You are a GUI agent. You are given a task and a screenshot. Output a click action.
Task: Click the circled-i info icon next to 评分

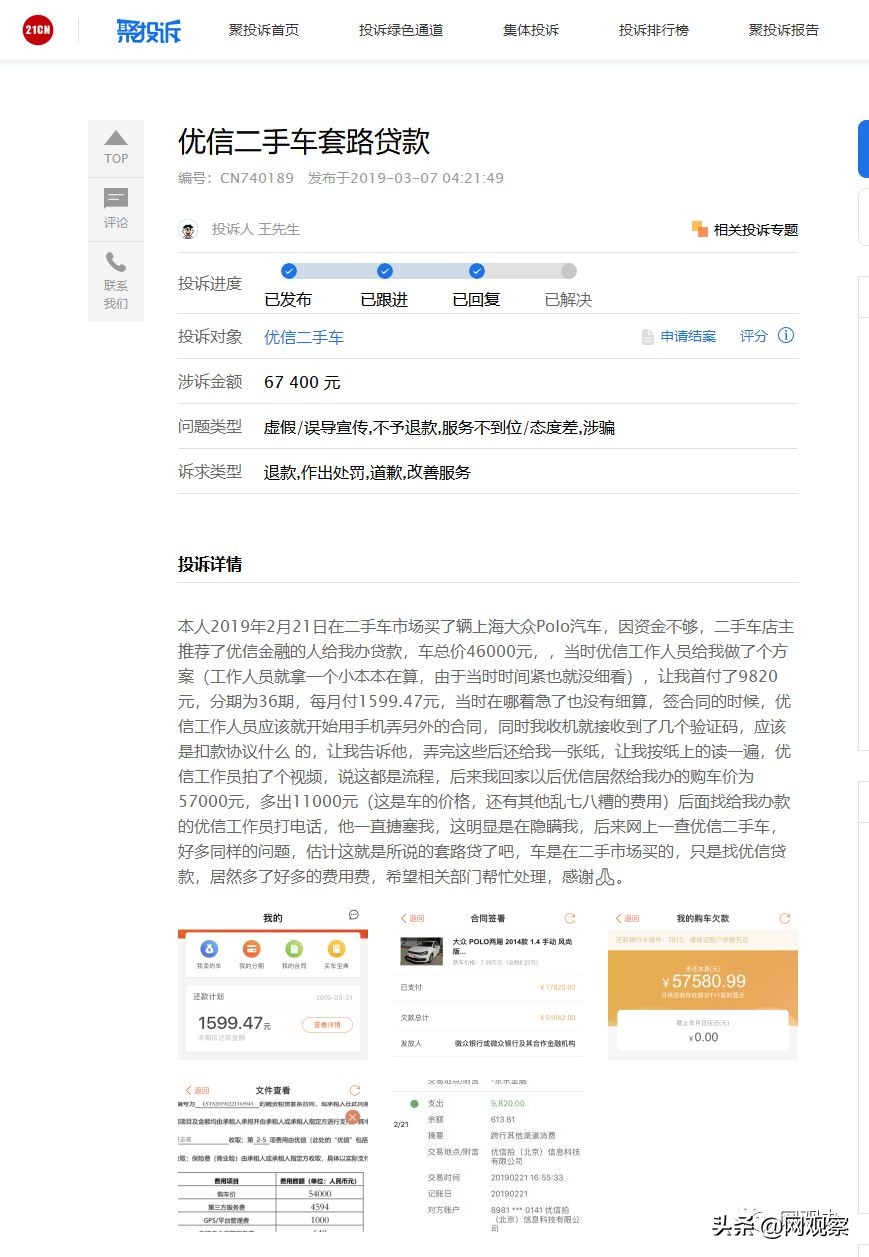point(787,337)
